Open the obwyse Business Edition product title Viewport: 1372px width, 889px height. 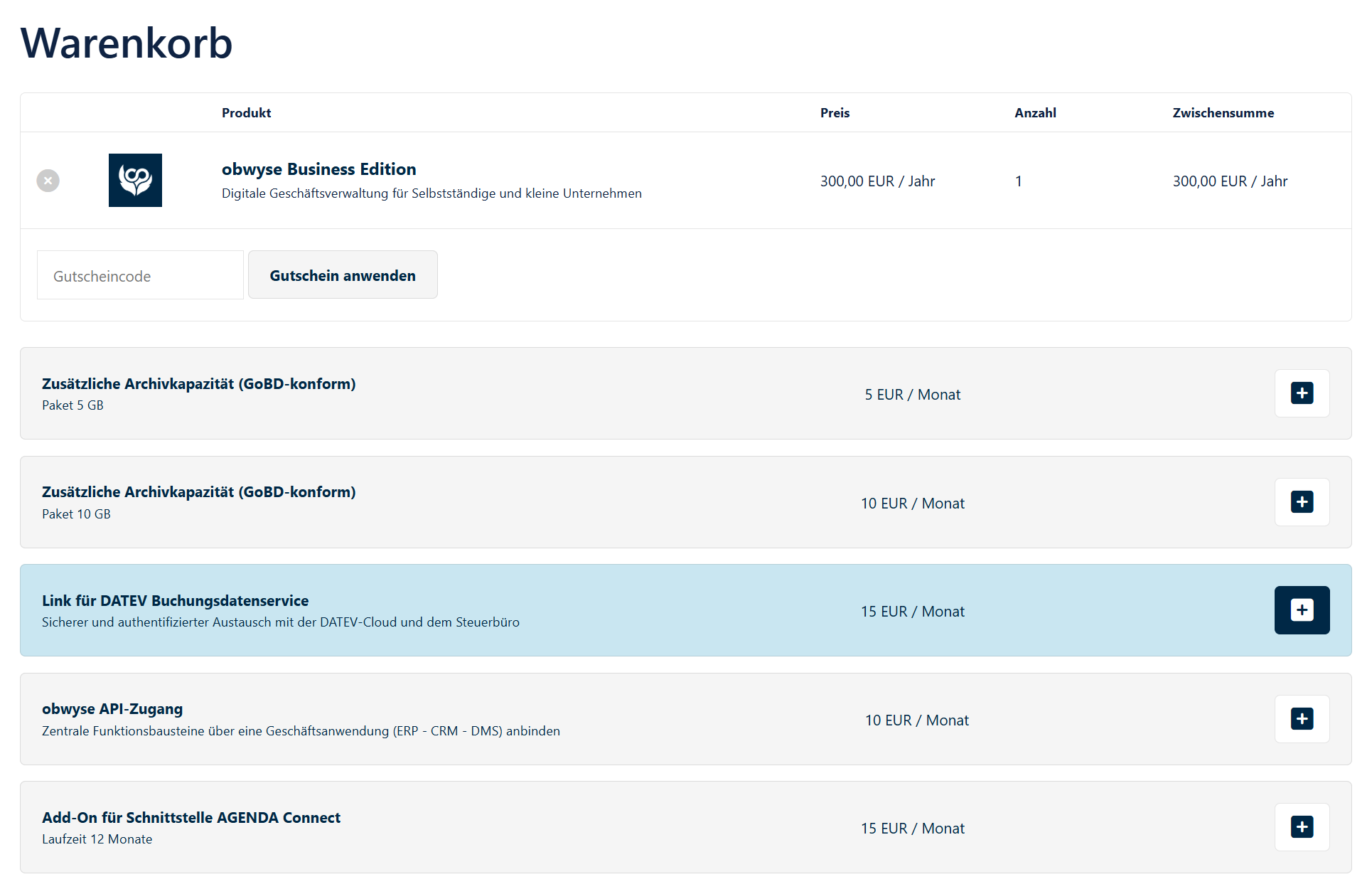point(318,169)
